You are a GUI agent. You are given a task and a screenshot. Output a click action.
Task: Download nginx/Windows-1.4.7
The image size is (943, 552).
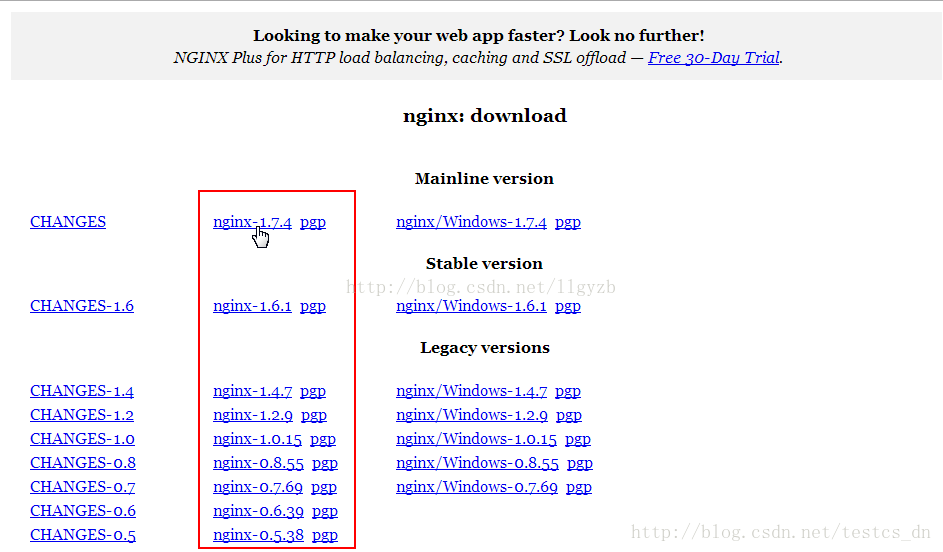472,391
